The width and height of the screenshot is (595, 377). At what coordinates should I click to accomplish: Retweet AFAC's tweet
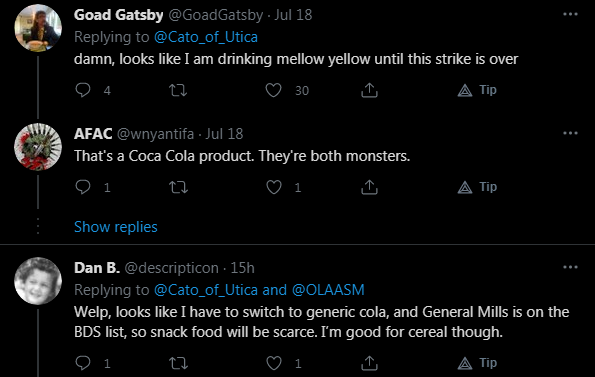pyautogui.click(x=178, y=187)
